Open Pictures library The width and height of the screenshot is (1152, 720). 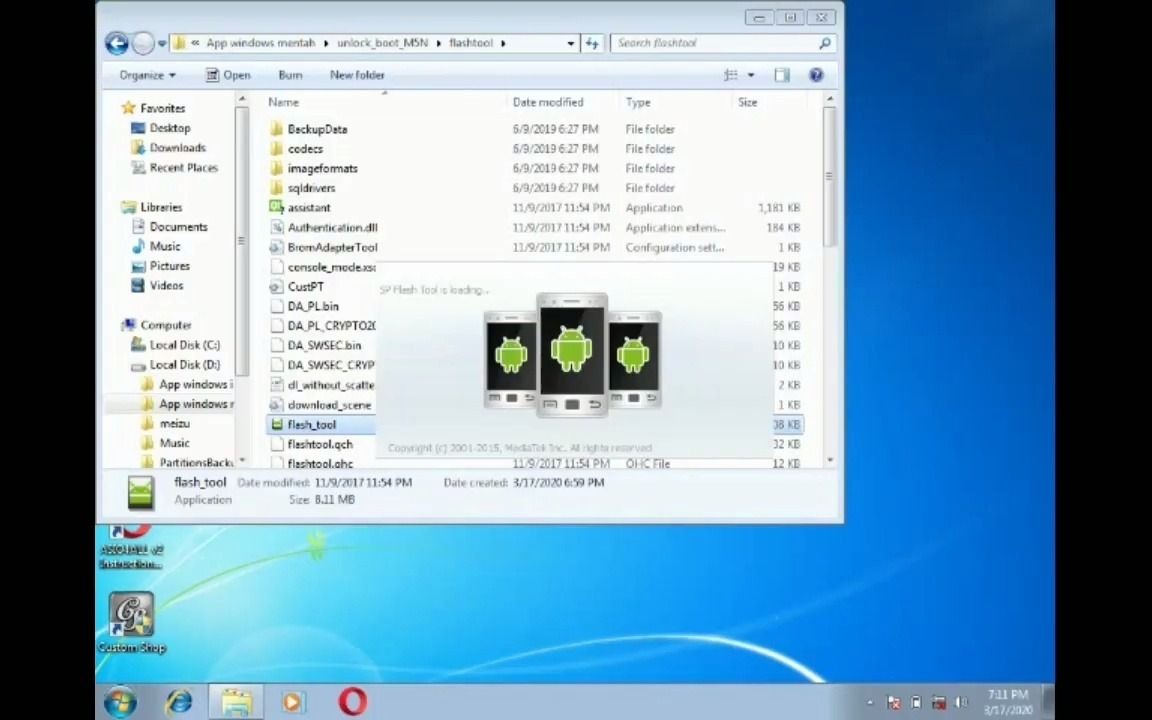pyautogui.click(x=170, y=266)
